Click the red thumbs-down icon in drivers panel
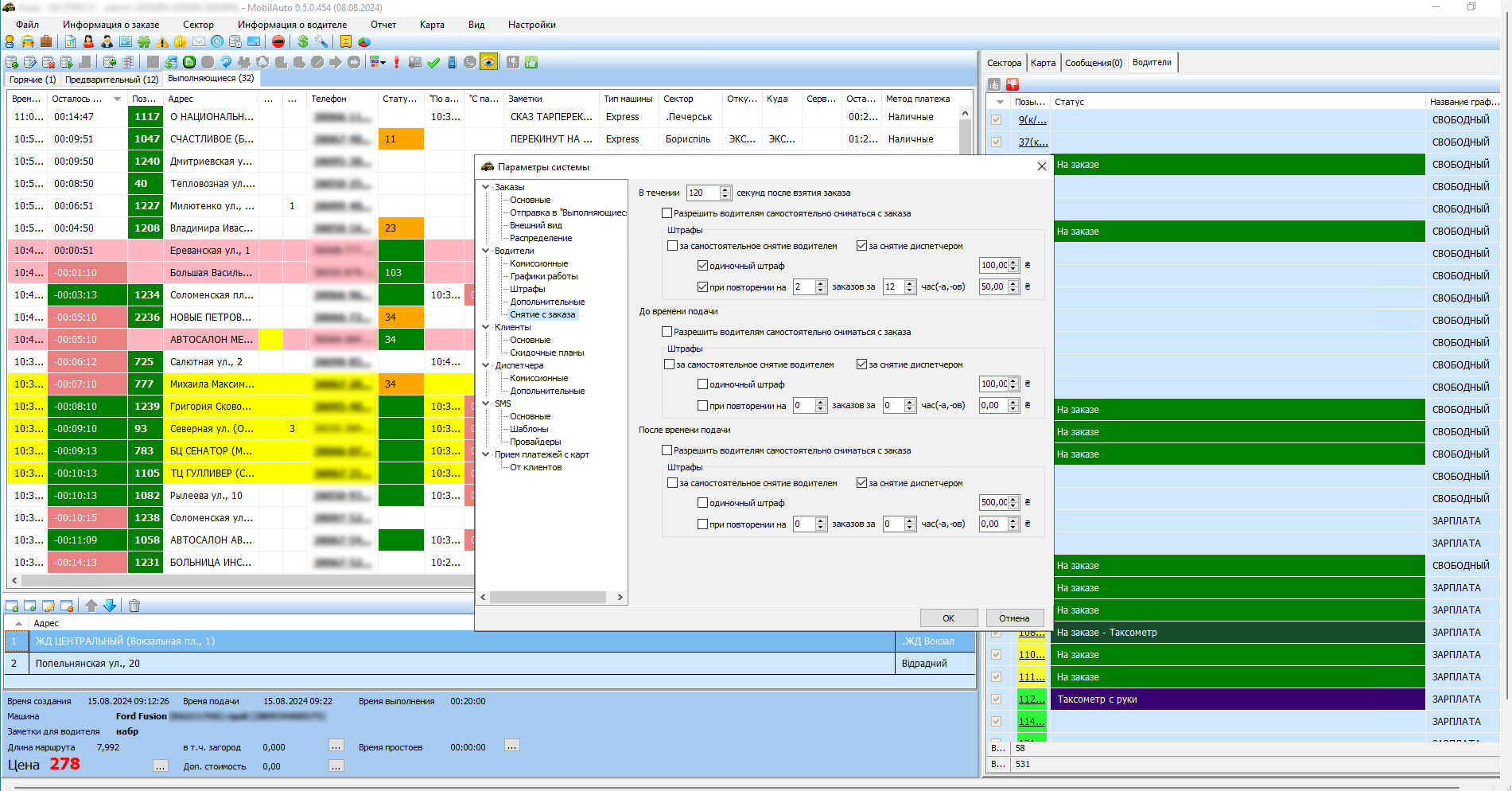Image resolution: width=1512 pixels, height=791 pixels. (x=1013, y=84)
